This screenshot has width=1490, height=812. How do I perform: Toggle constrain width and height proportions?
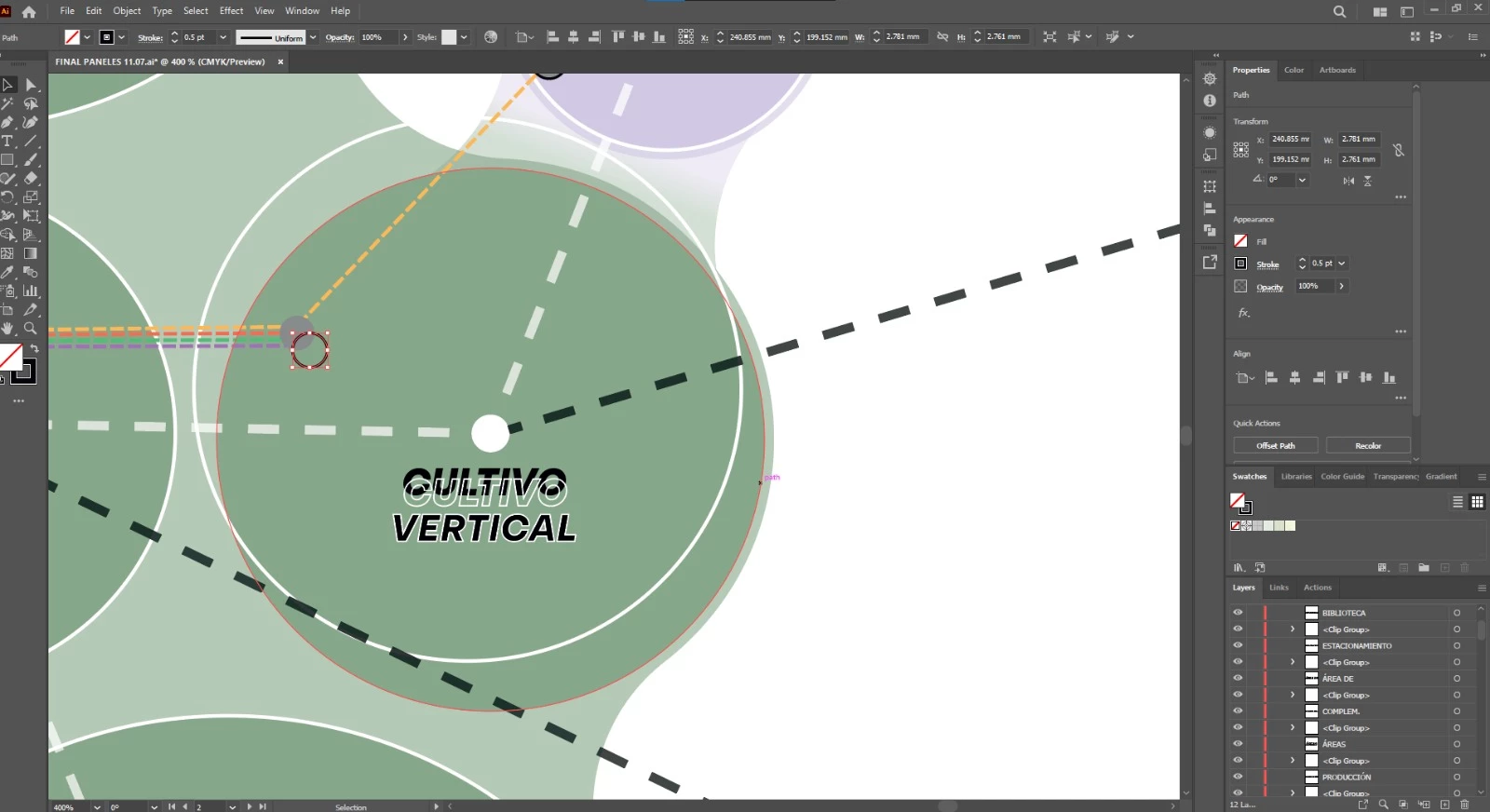(1398, 150)
